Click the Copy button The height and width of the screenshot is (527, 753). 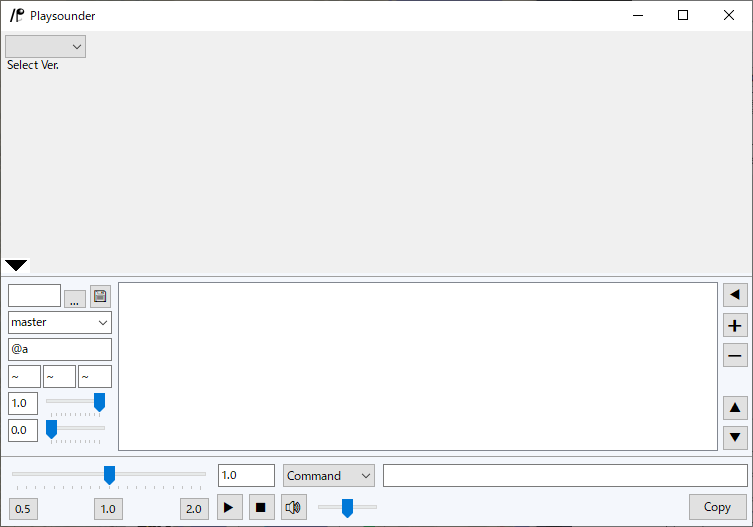point(717,507)
